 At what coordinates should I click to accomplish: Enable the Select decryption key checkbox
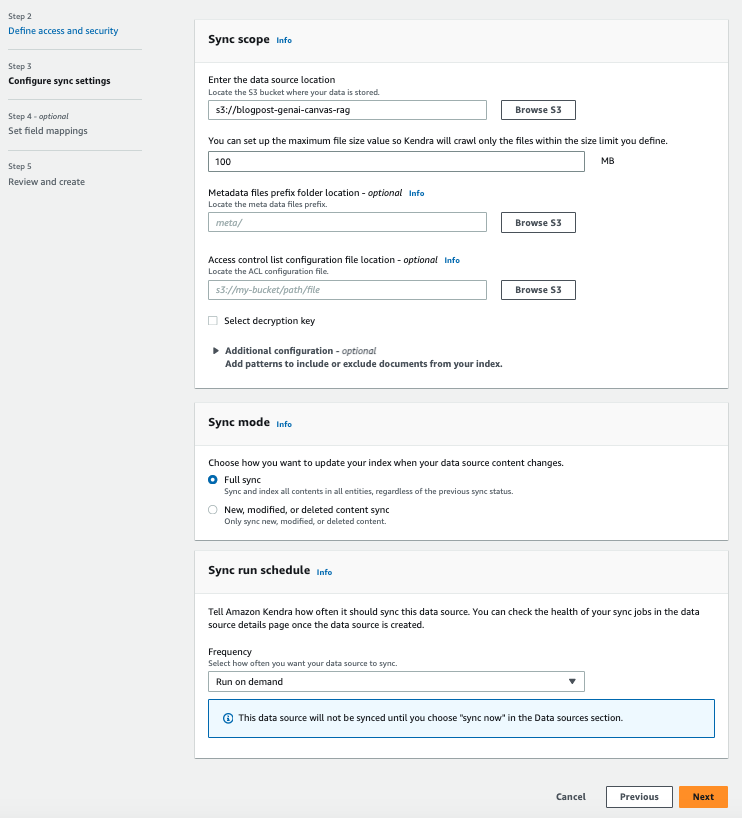pos(213,321)
